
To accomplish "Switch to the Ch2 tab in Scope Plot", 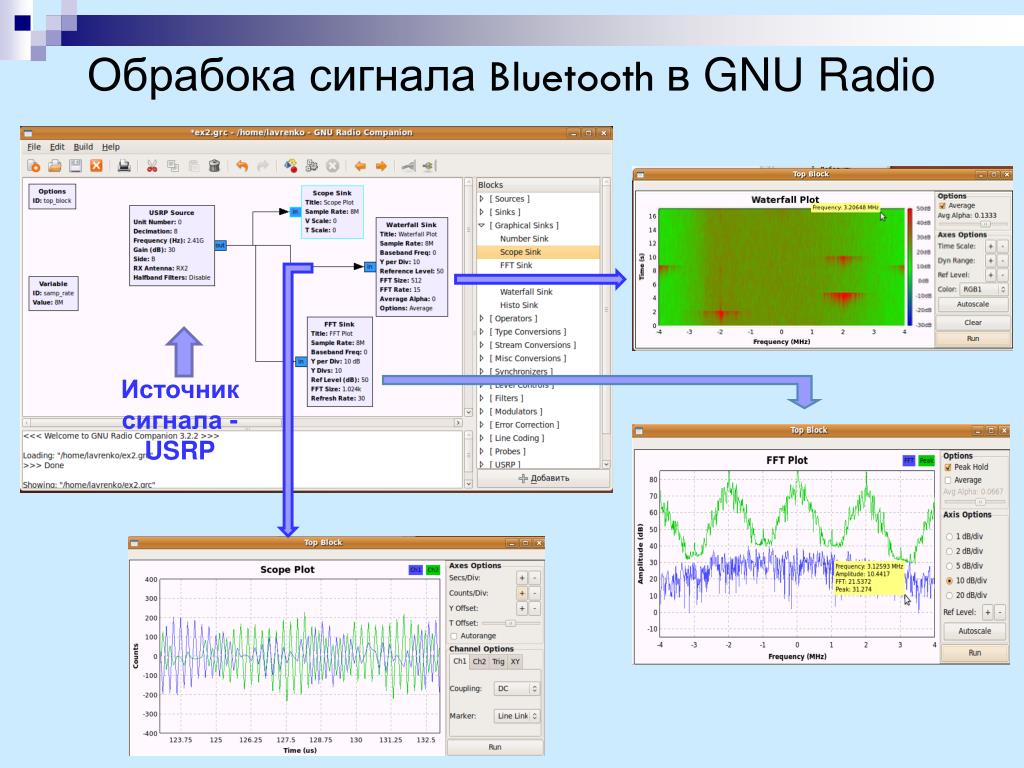I will (479, 662).
